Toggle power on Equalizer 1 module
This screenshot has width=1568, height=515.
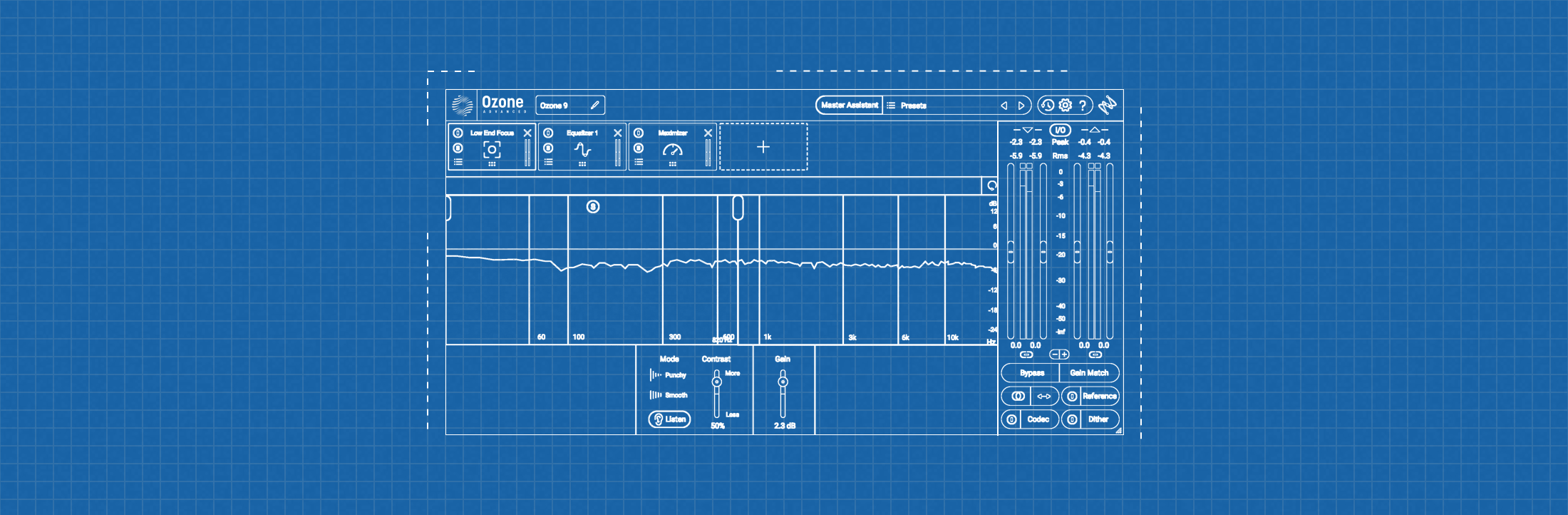pos(548,133)
